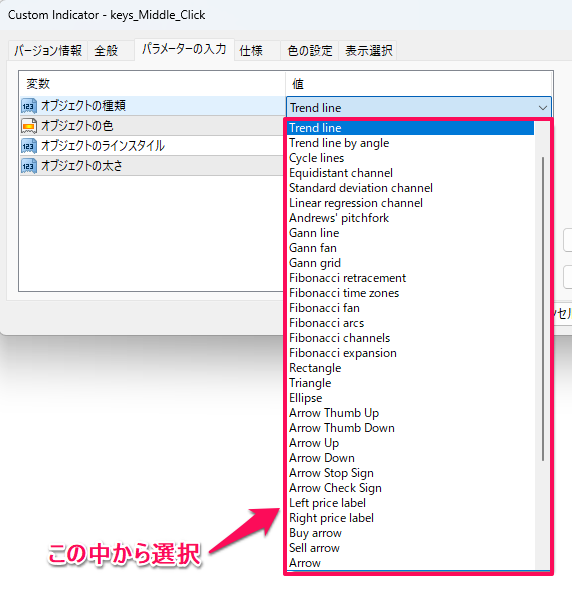Choose Fibonacci time zones

point(410,293)
